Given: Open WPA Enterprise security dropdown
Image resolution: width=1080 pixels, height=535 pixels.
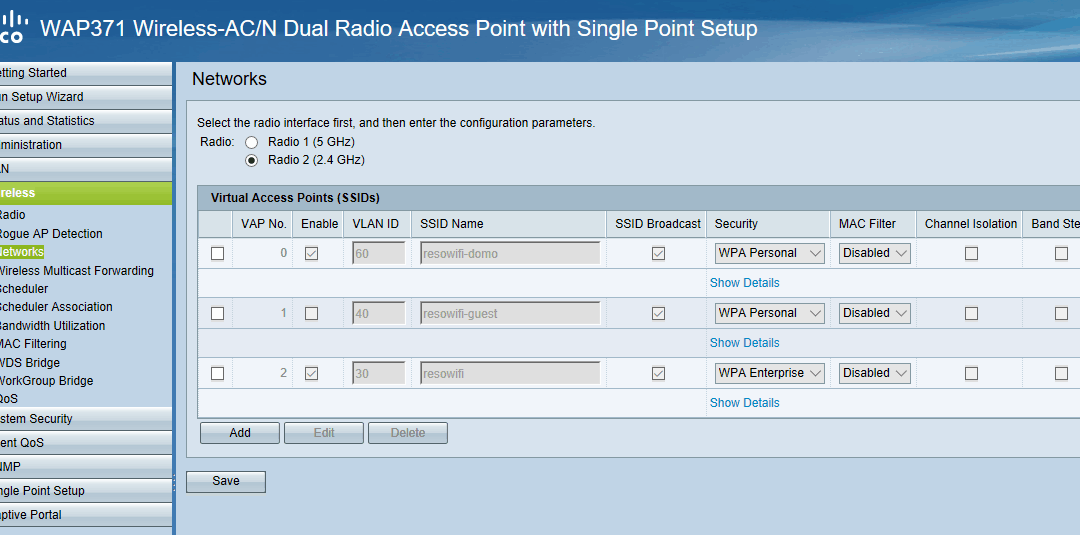Looking at the screenshot, I should [769, 373].
